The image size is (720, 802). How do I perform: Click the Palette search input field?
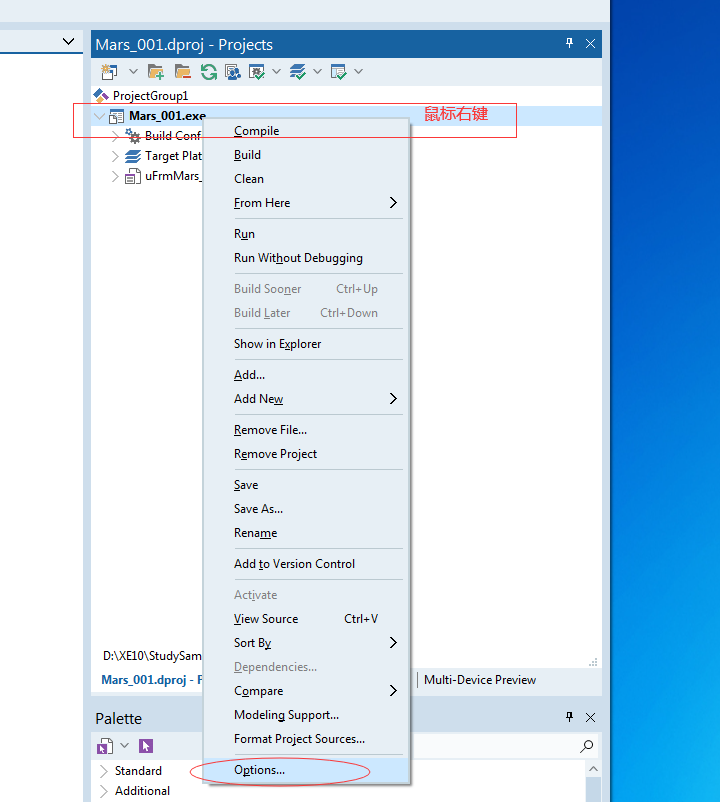click(493, 746)
